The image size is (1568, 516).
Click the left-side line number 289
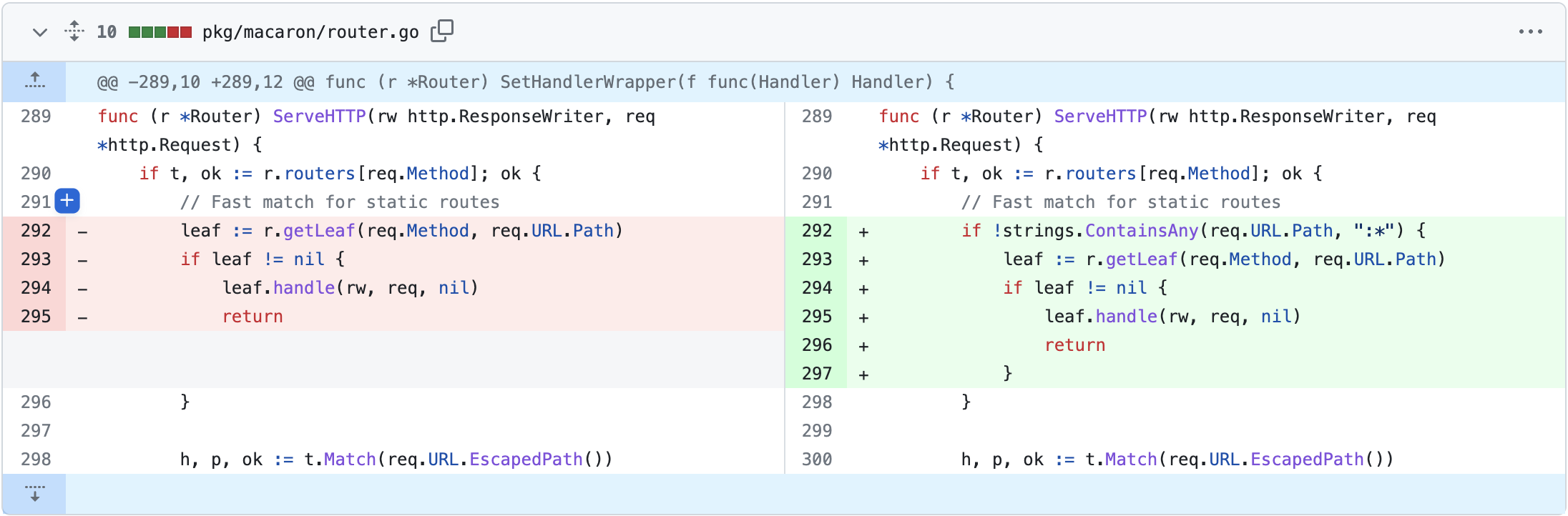coord(36,116)
